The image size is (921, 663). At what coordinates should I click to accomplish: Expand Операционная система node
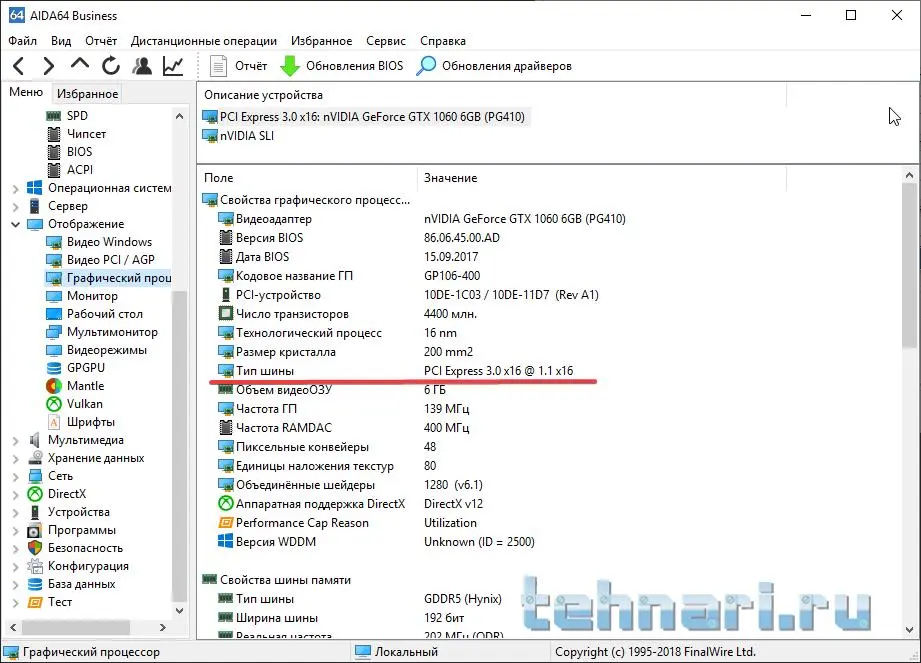[x=15, y=189]
